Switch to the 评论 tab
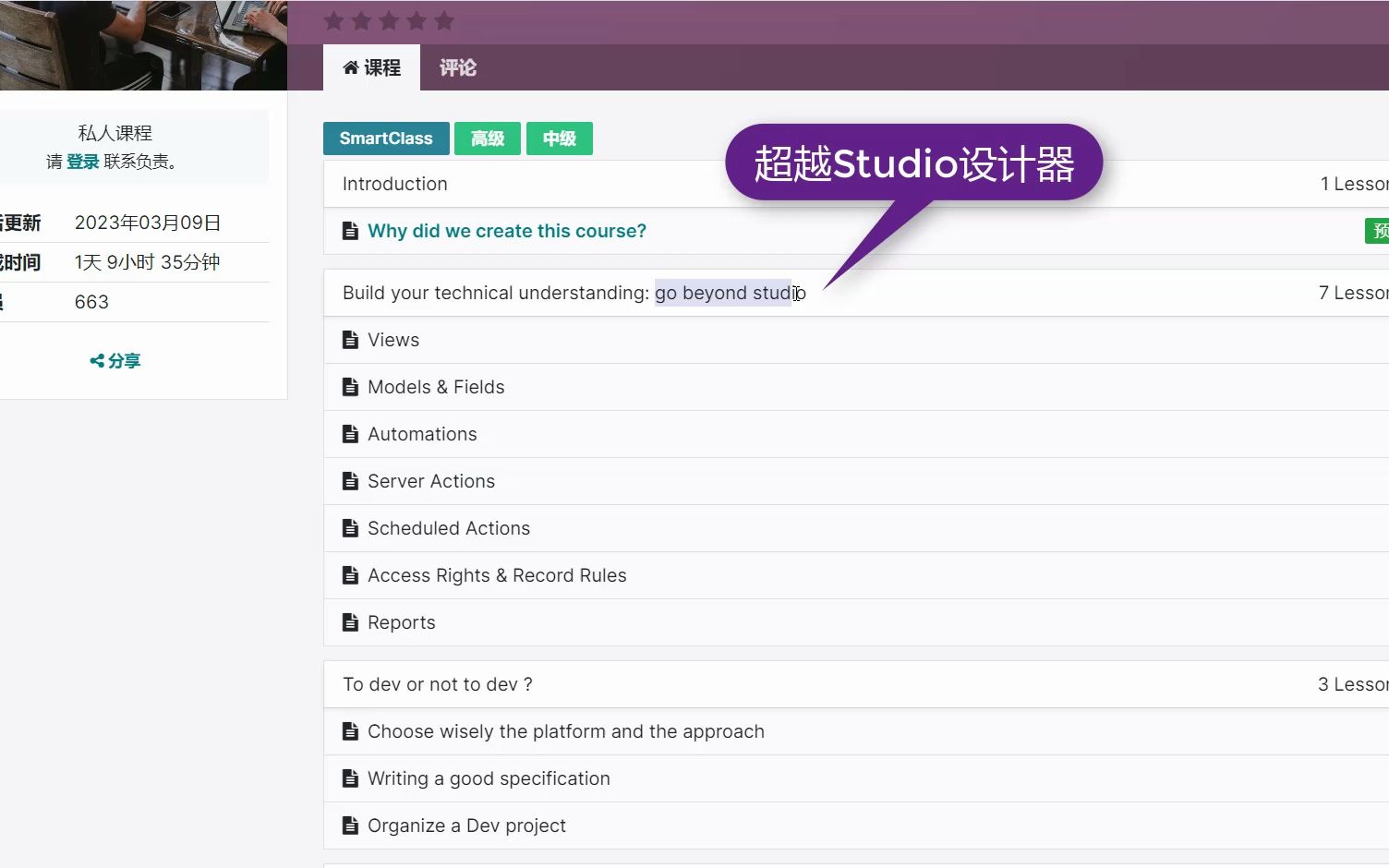The height and width of the screenshot is (868, 1389). (x=458, y=66)
